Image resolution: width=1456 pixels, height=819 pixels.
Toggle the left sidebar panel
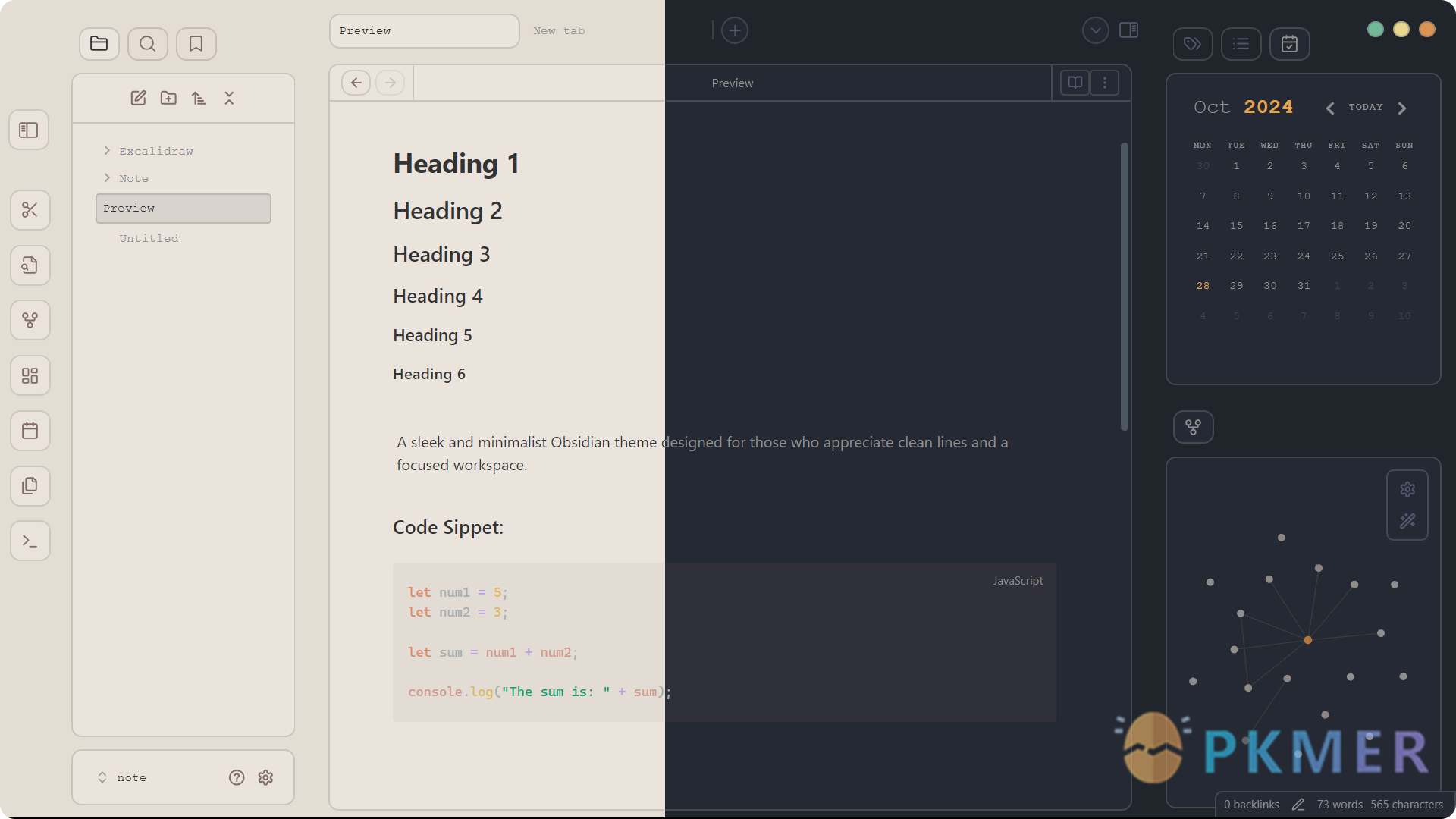[29, 130]
